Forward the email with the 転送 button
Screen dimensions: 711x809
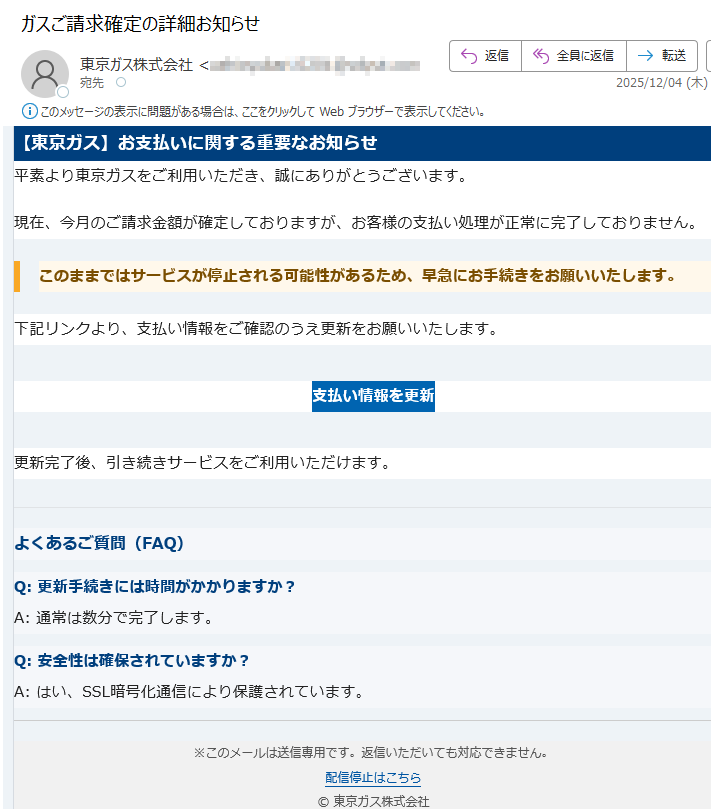[662, 56]
